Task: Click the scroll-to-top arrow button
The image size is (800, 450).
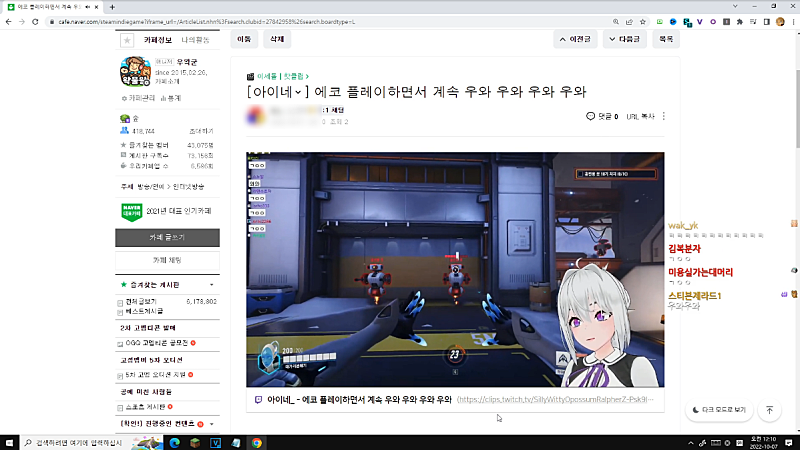Action: point(769,410)
